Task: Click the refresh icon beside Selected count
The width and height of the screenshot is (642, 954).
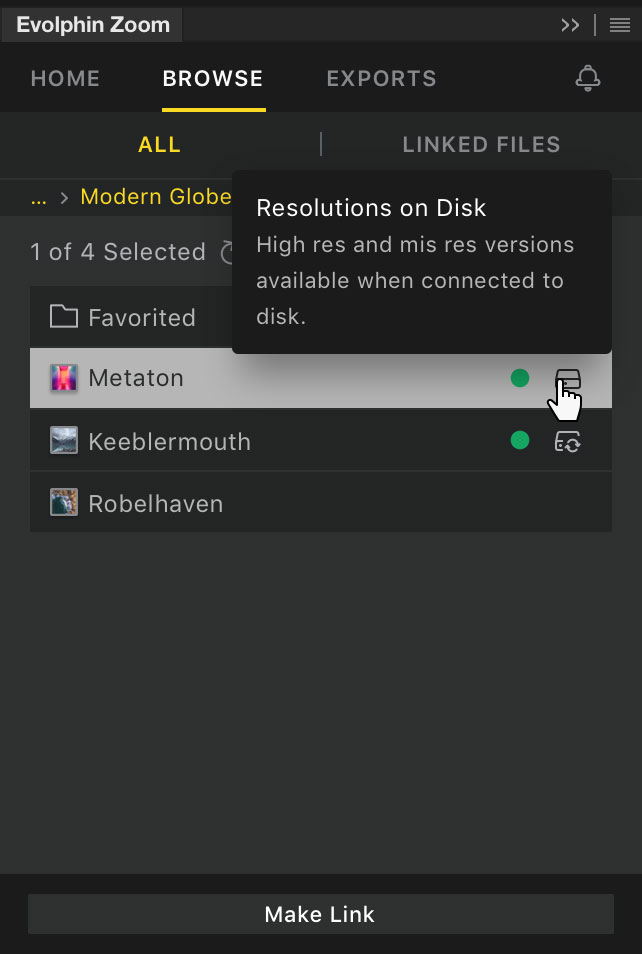Action: [227, 252]
